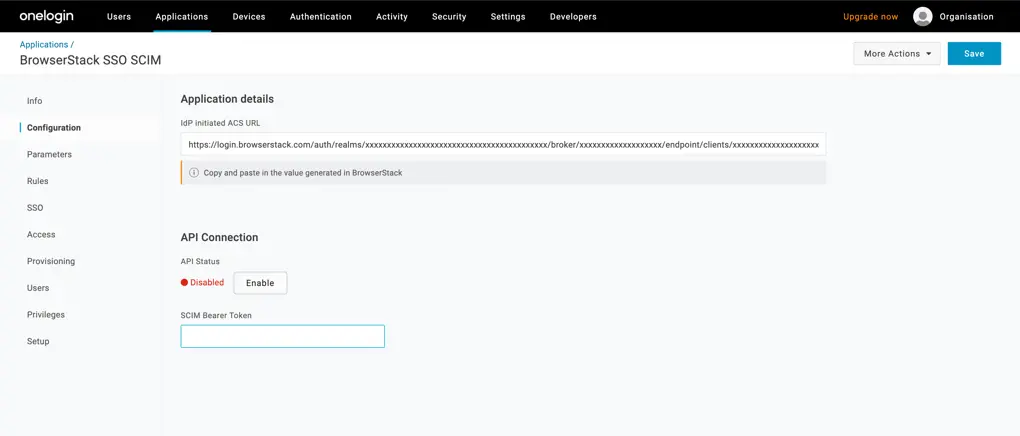This screenshot has width=1020, height=436.
Task: Click the IdP initiated ACS URL field
Action: click(503, 145)
